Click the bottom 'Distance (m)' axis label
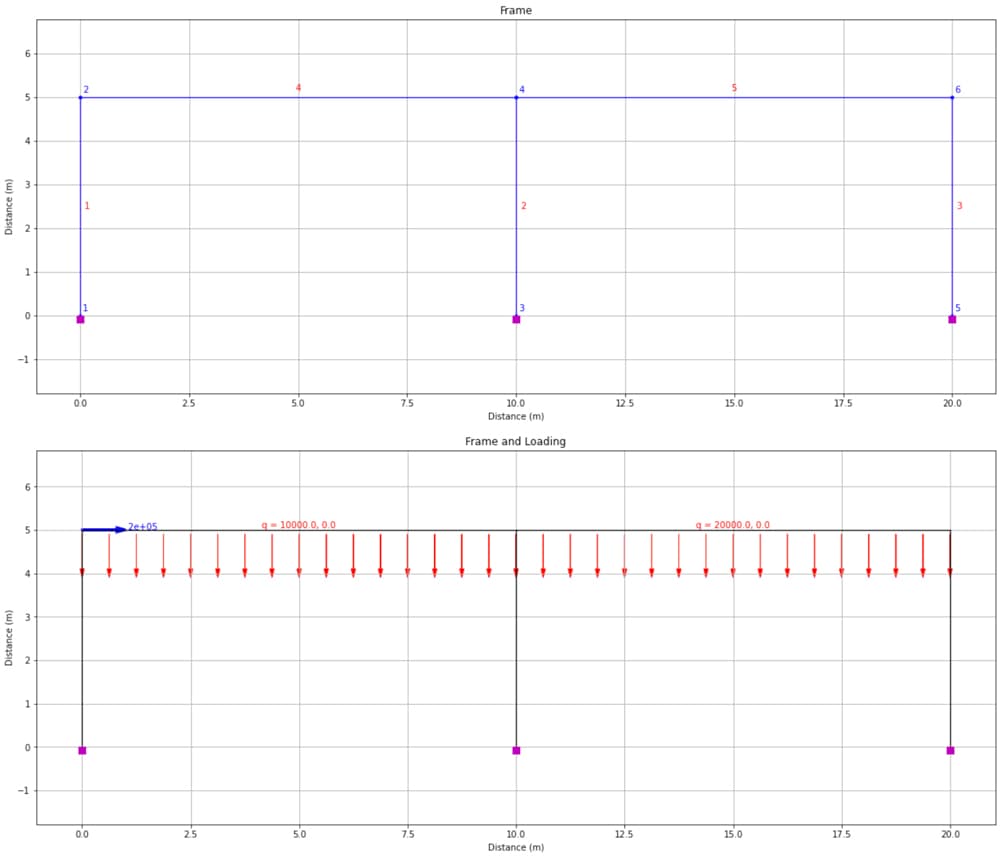 pos(517,846)
